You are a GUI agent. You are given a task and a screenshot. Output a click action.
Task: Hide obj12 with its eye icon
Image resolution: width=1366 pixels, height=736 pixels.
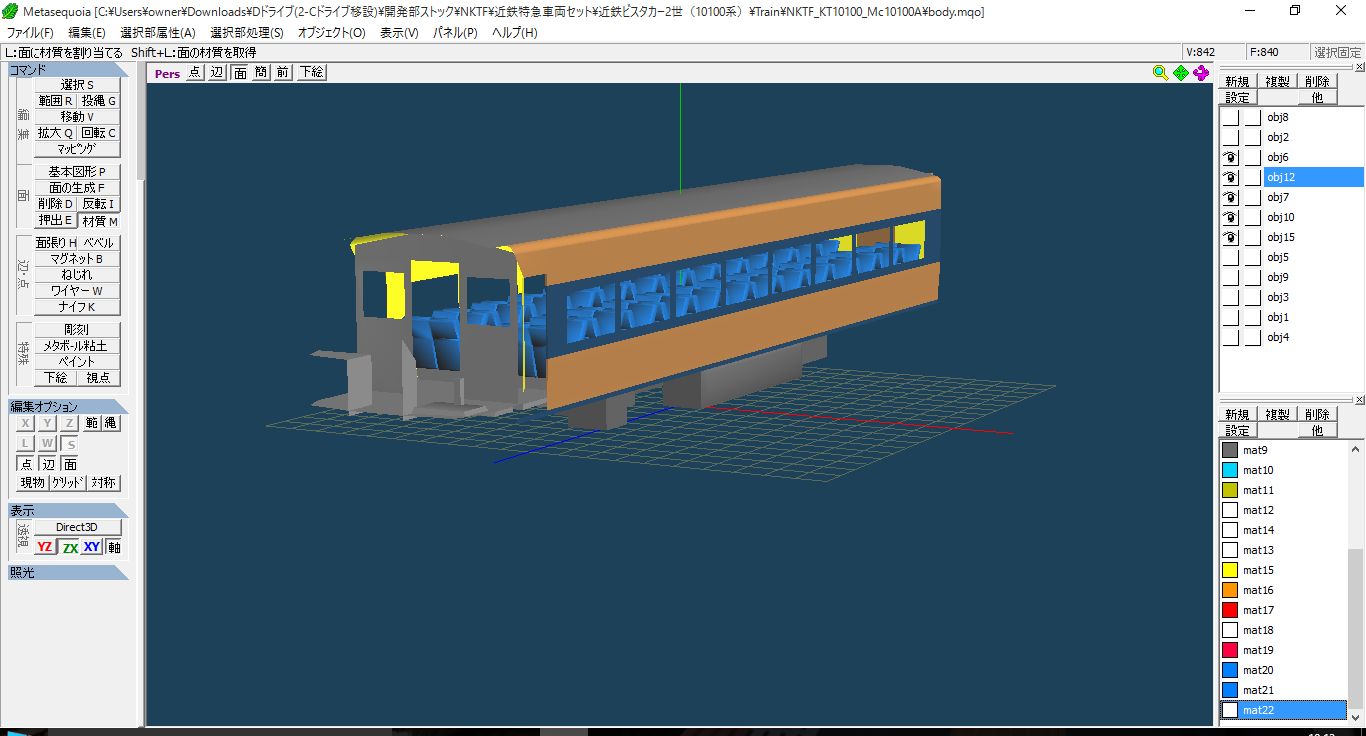click(x=1231, y=177)
